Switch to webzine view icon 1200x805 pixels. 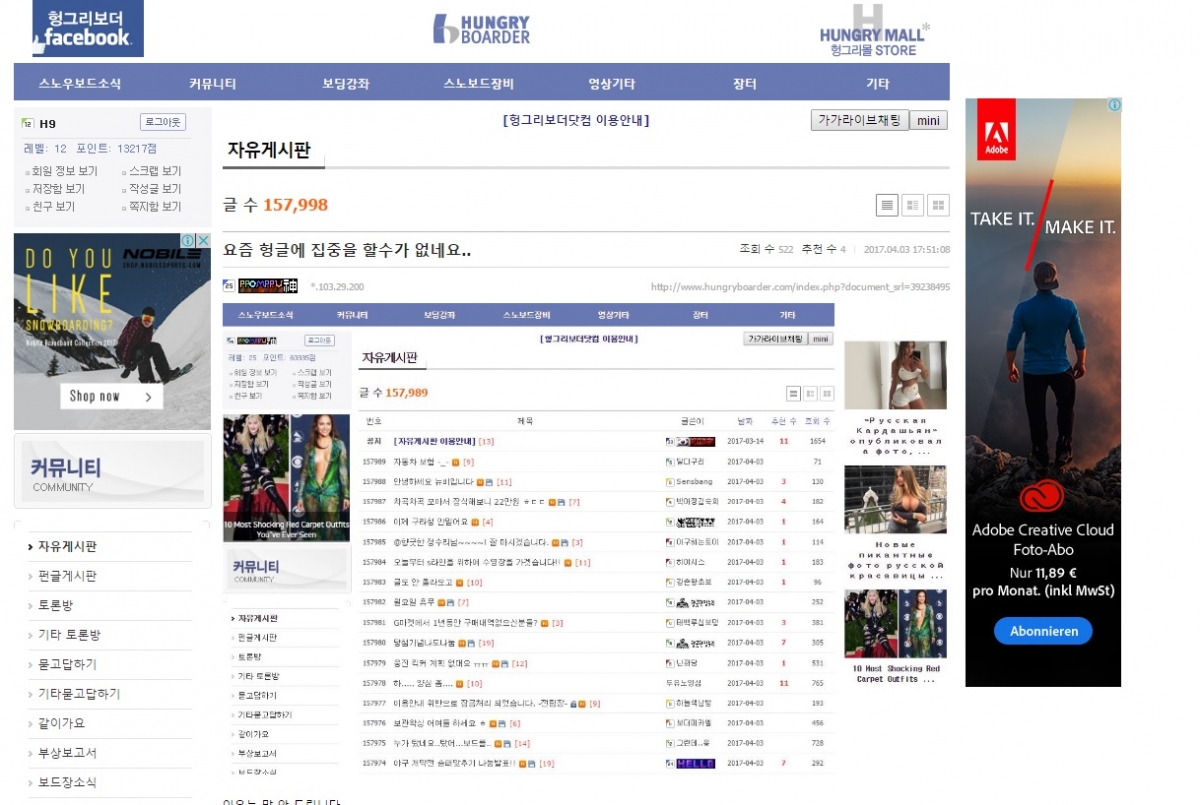(x=912, y=205)
